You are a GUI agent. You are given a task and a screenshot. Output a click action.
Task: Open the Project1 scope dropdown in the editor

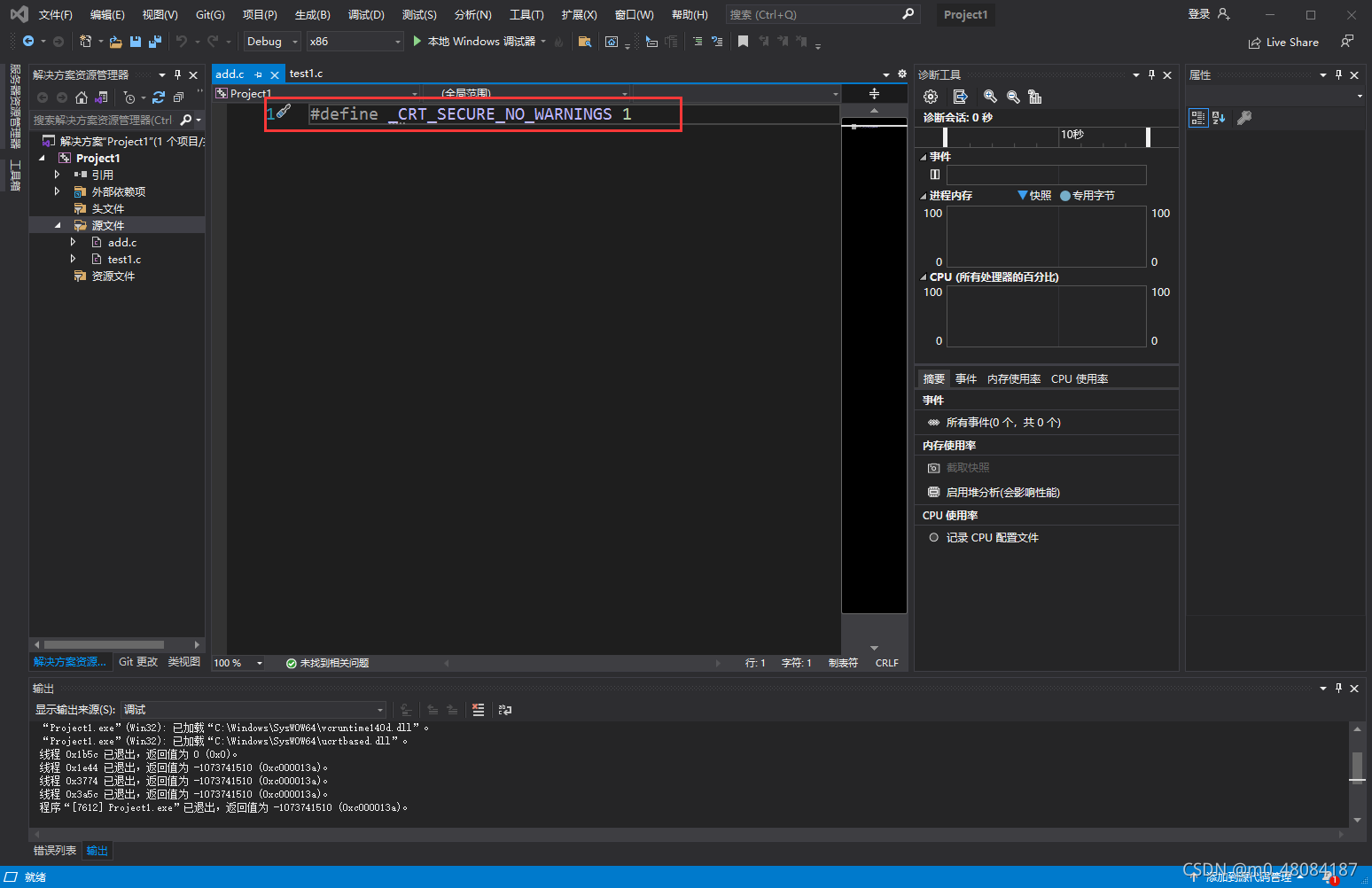(317, 93)
